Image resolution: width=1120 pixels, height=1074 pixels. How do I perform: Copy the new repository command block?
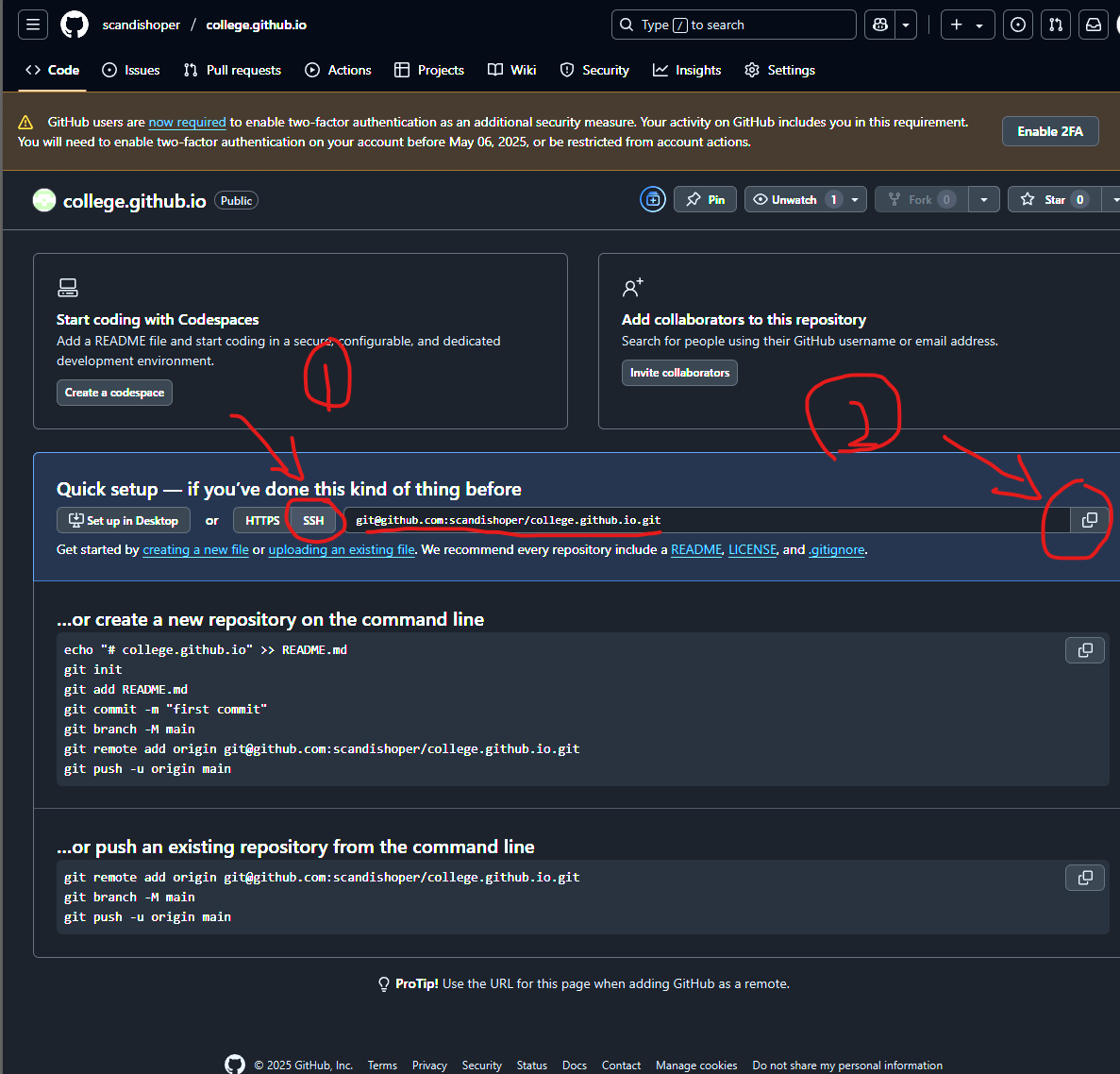[1085, 650]
